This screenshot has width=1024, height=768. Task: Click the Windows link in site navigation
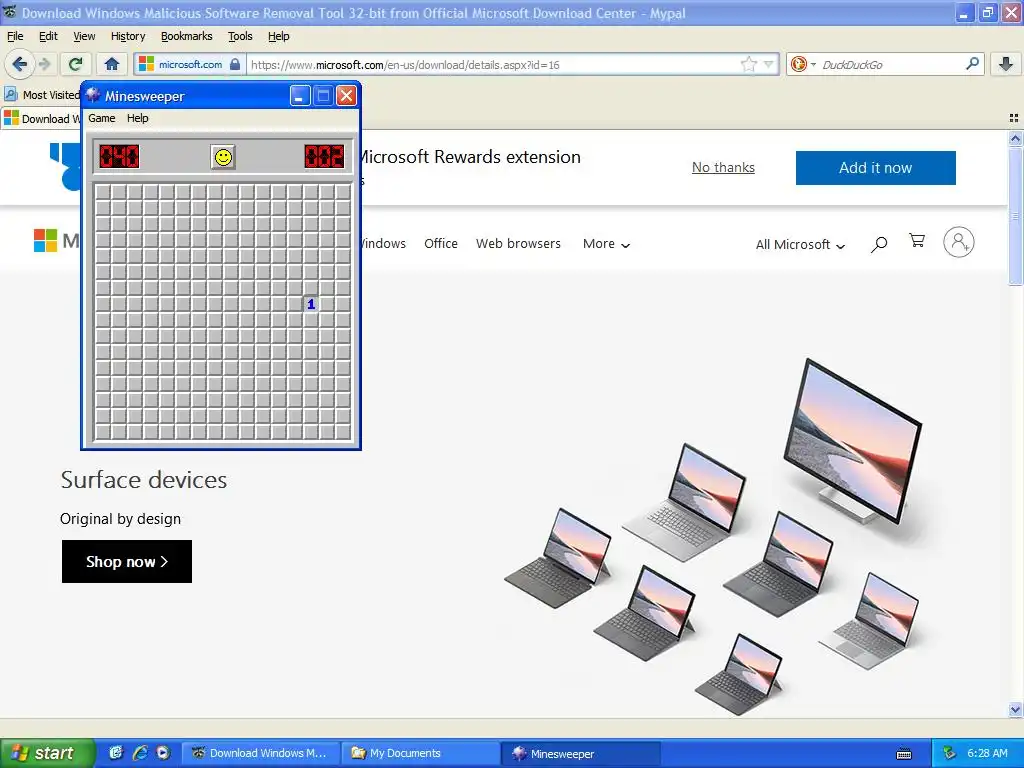[x=383, y=244]
